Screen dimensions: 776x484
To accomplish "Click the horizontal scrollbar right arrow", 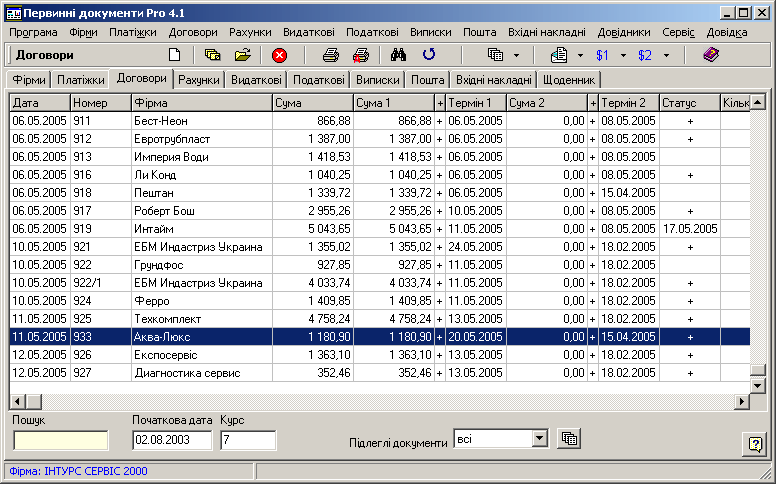I will 741,401.
